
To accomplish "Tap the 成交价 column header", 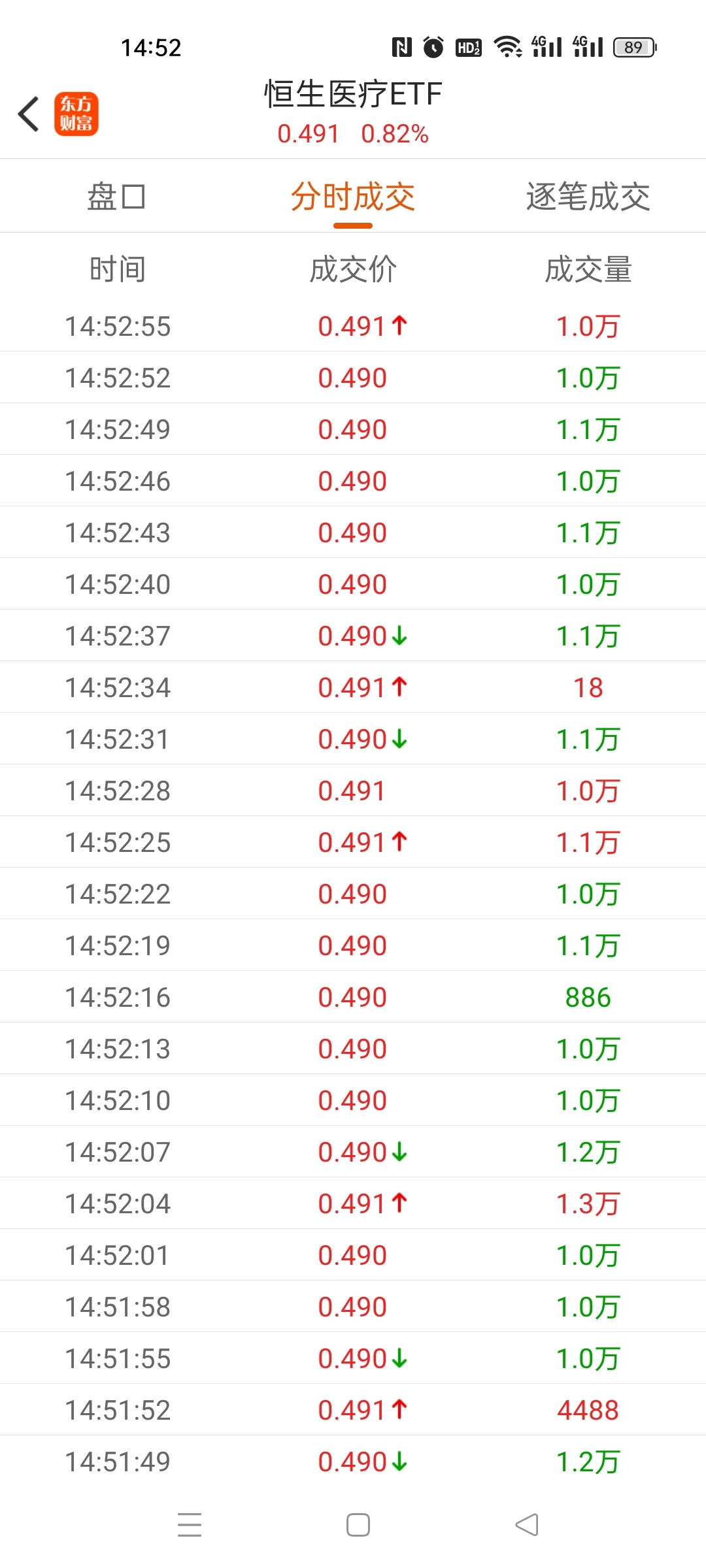I will (353, 269).
